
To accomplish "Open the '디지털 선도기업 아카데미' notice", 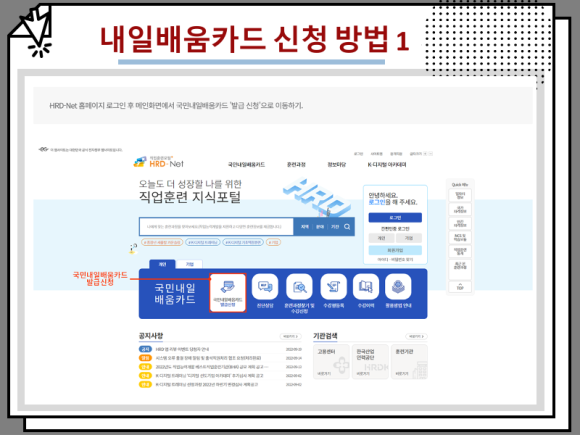I will [x=209, y=376].
